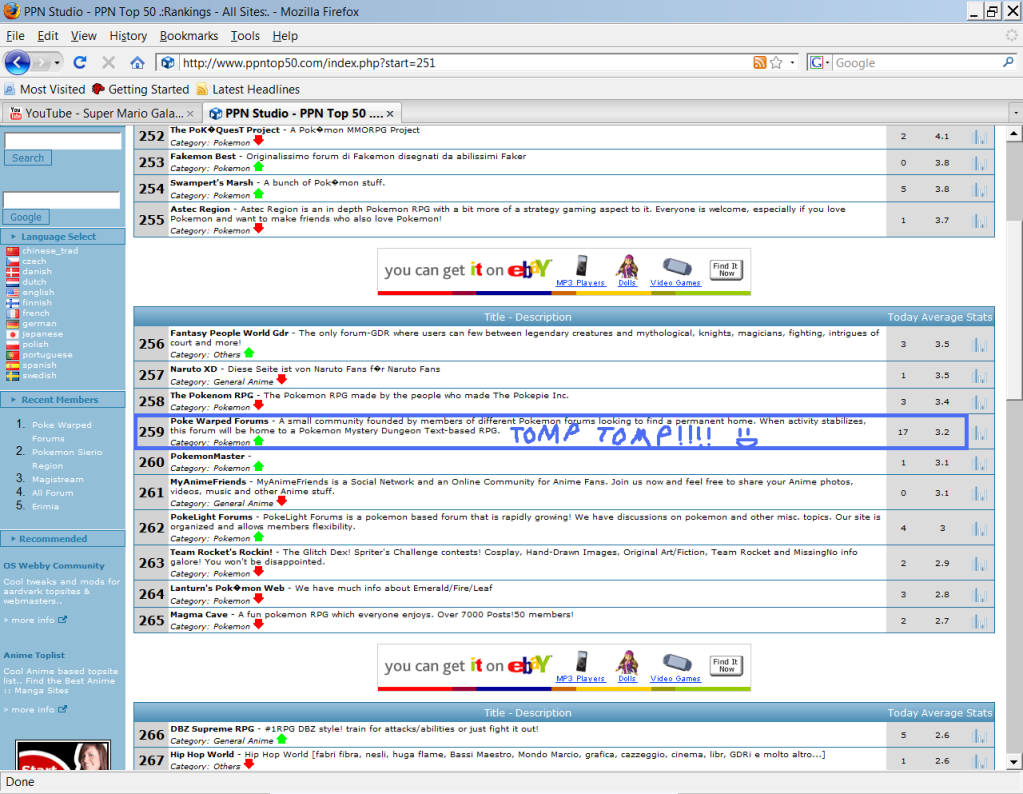Open the Magma Cave listing link

coord(199,615)
